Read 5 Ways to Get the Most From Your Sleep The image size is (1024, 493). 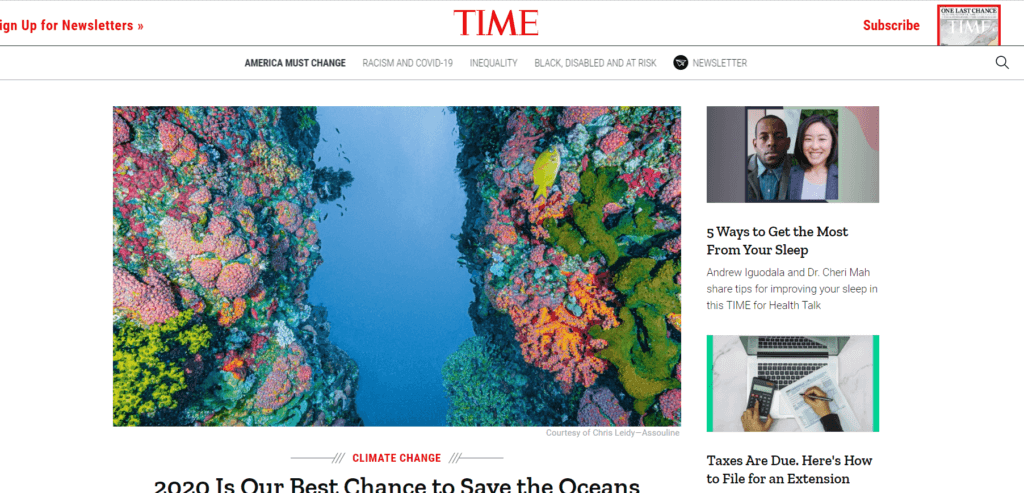[x=777, y=241]
